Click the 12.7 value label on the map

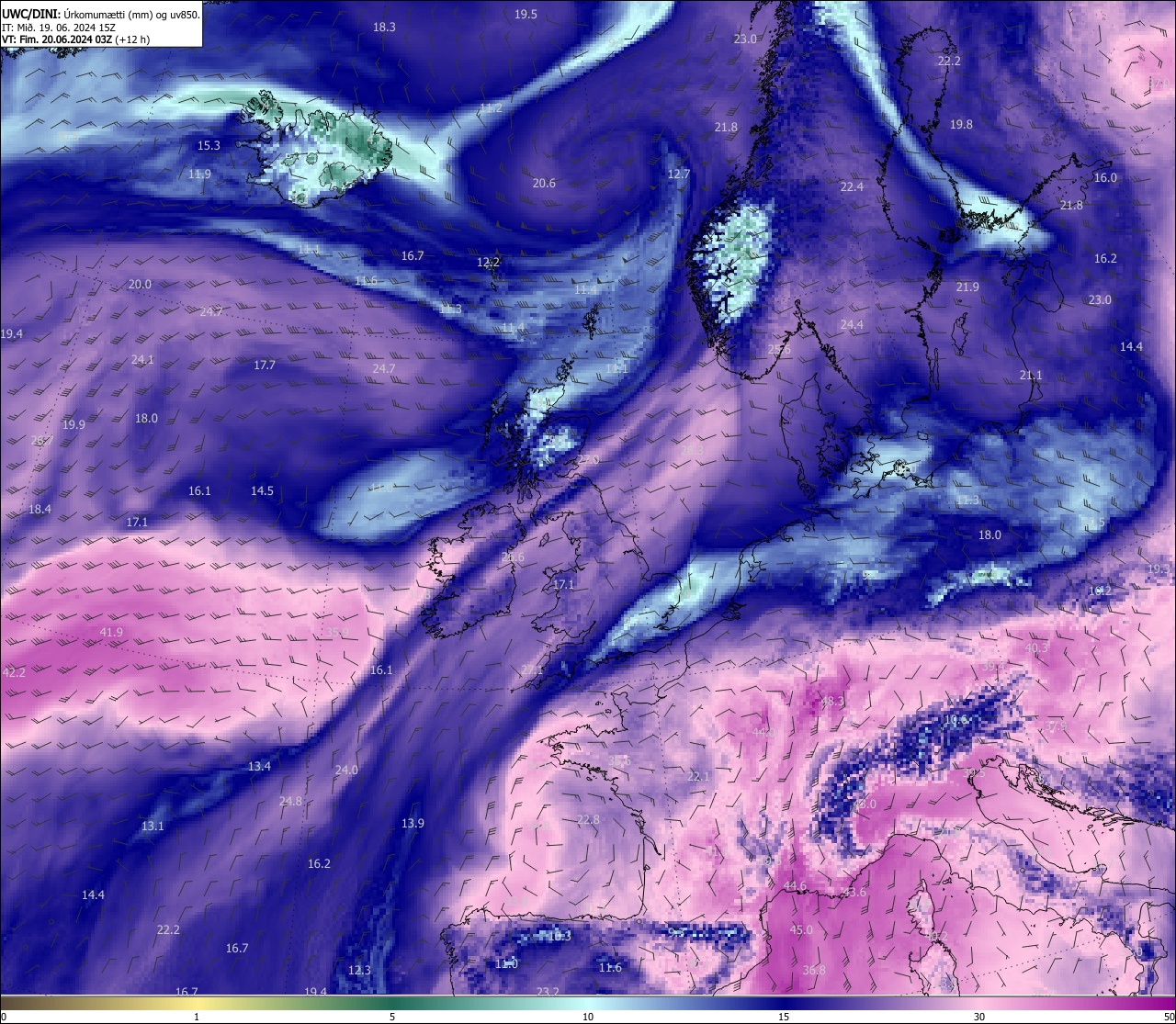tap(678, 174)
